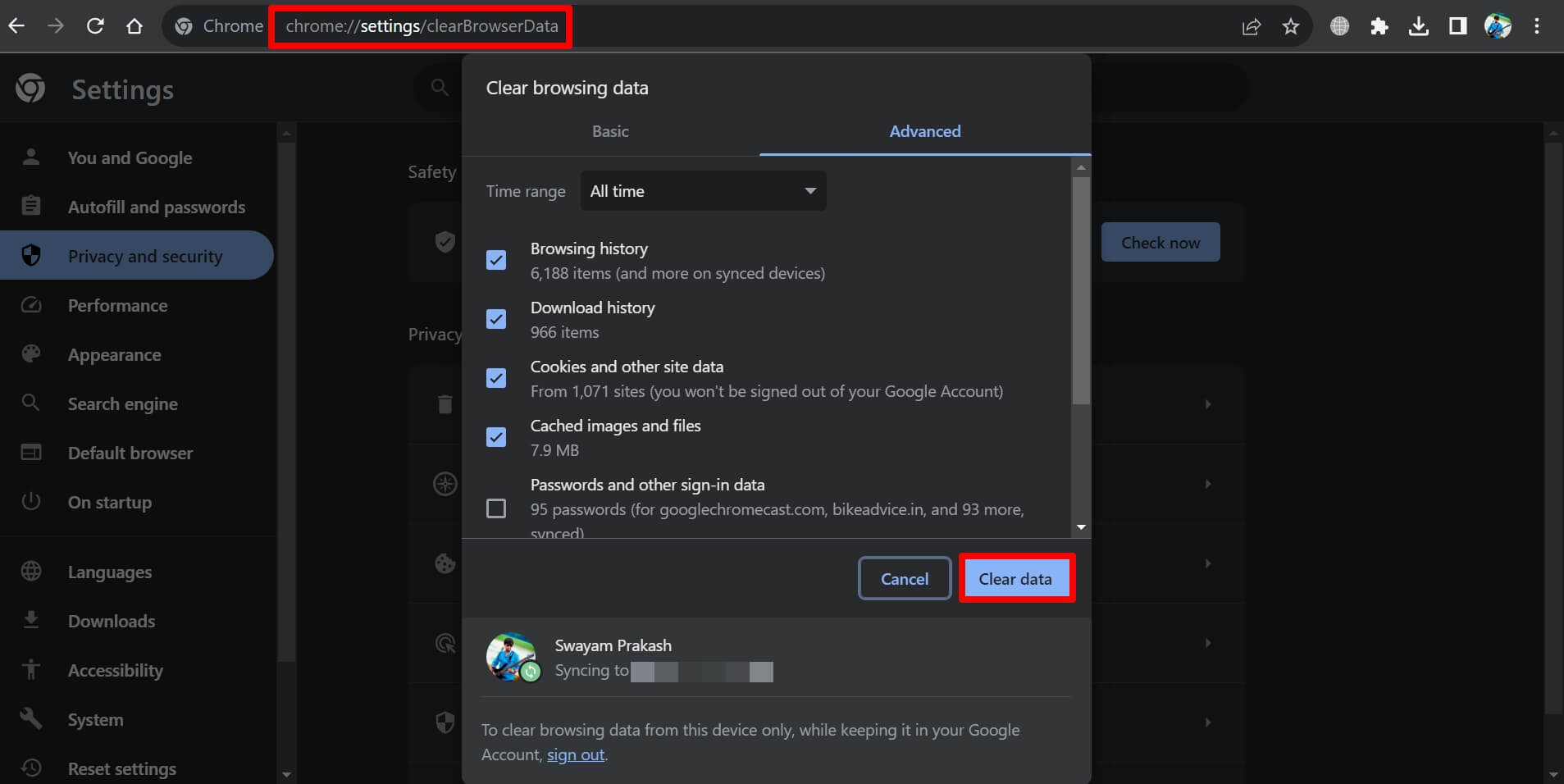Open the three-dot browser menu

[1538, 25]
